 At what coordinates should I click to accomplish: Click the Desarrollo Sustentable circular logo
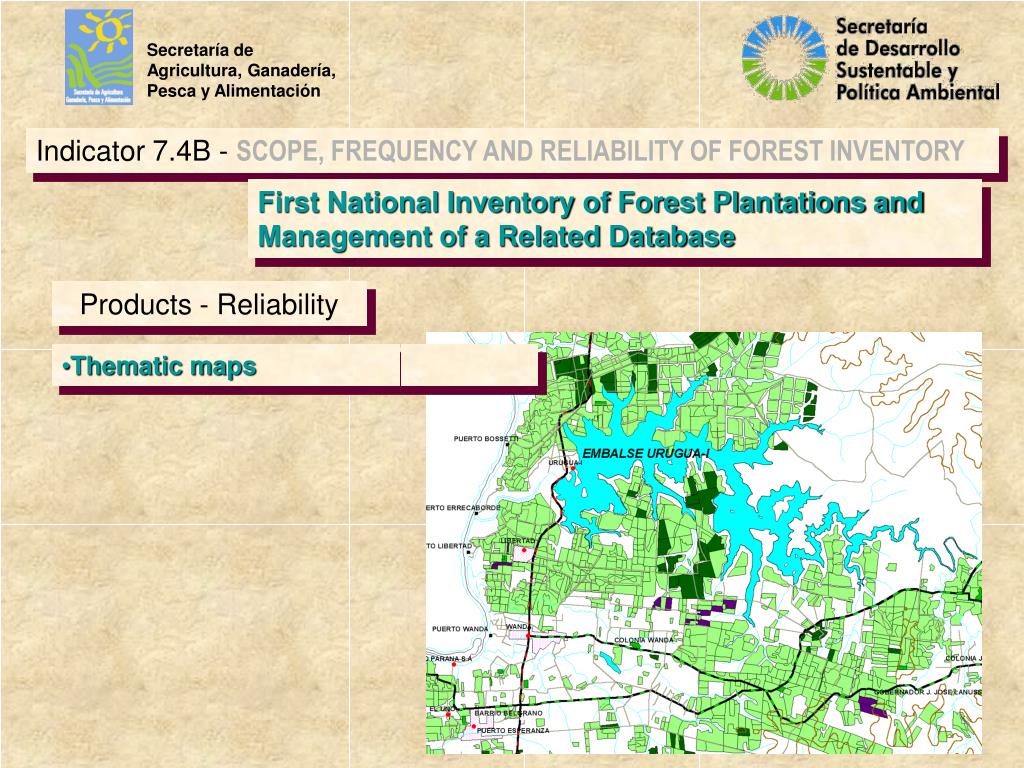click(x=784, y=58)
